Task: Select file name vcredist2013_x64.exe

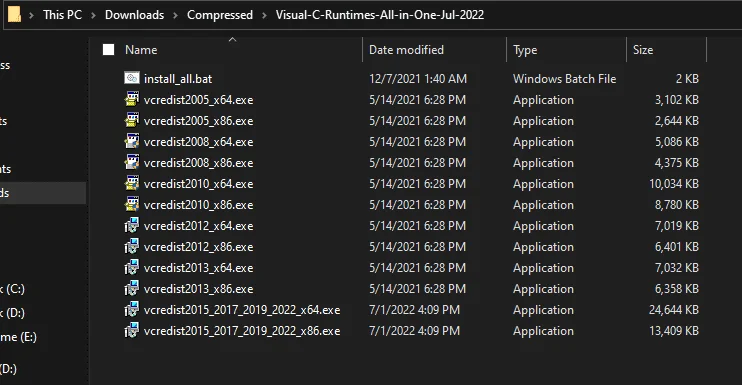Action: point(198,268)
